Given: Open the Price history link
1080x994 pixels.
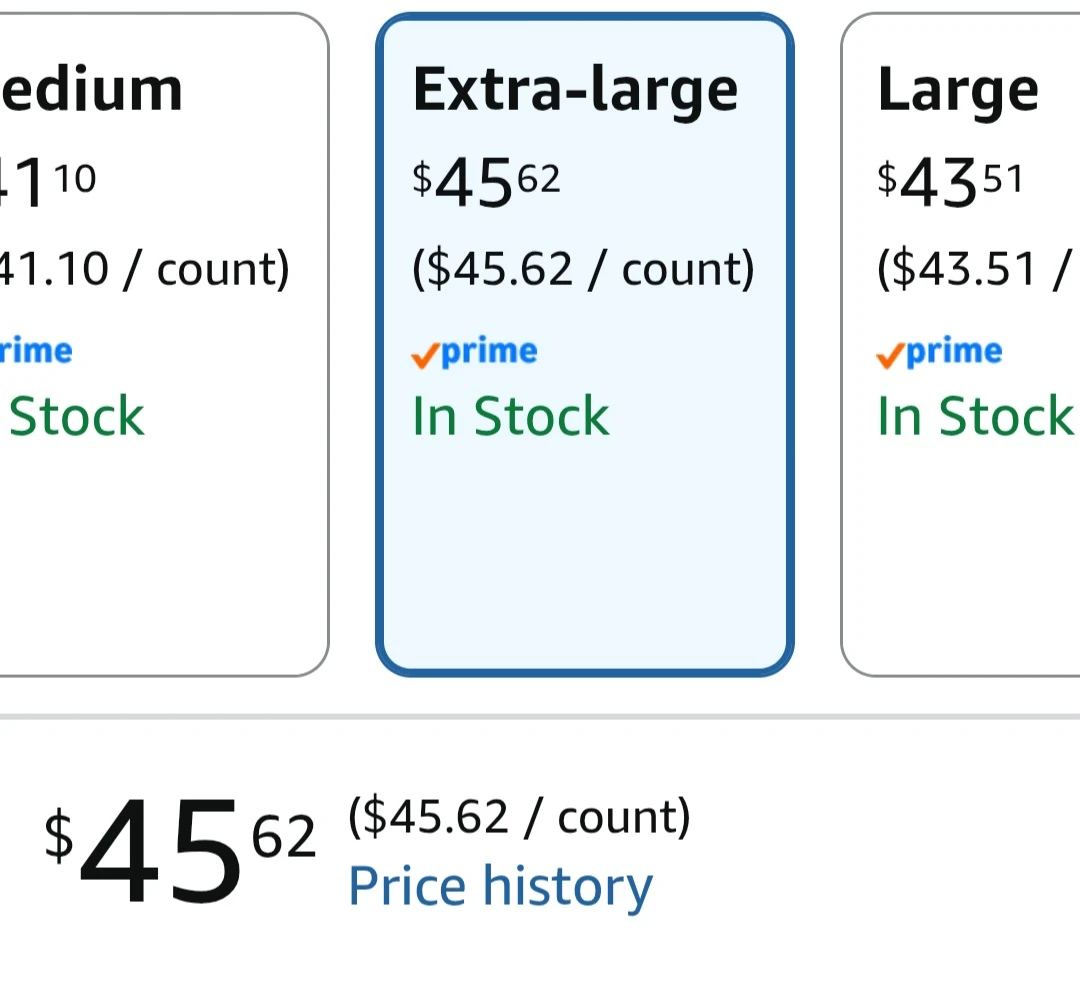Looking at the screenshot, I should tap(501, 887).
